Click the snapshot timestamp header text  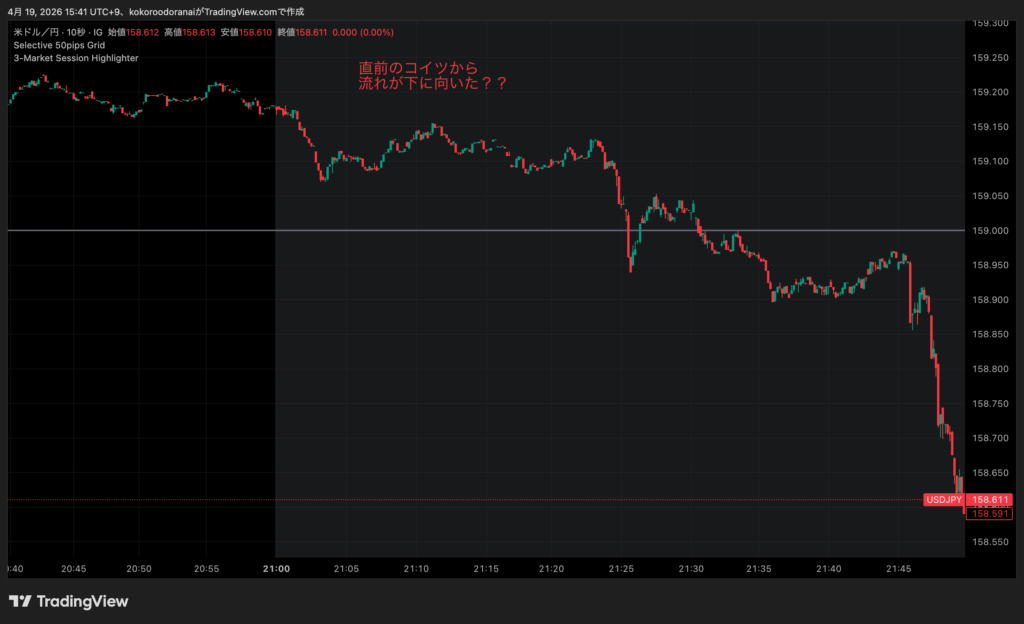coord(160,11)
